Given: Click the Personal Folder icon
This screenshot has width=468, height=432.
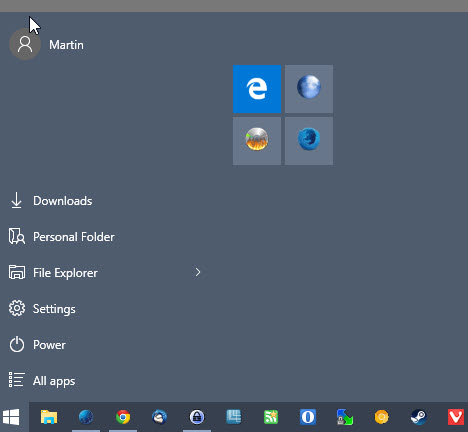Looking at the screenshot, I should 17,236.
